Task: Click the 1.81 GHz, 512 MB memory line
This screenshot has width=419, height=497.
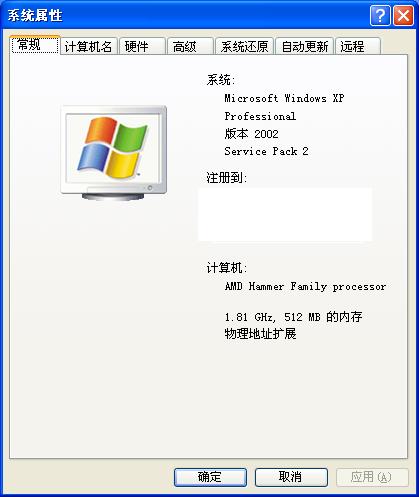Action: 293,317
